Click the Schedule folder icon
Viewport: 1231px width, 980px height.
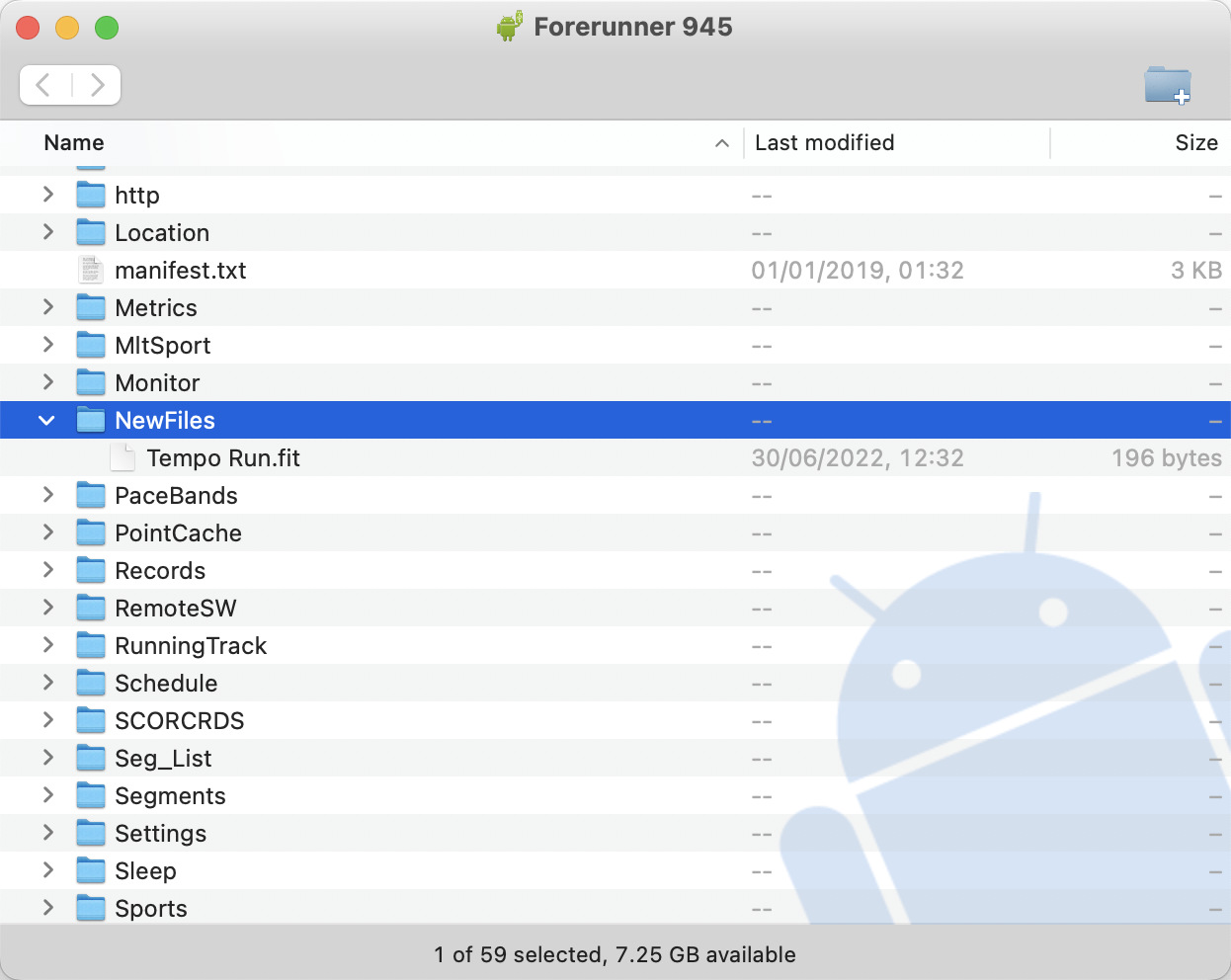point(91,683)
